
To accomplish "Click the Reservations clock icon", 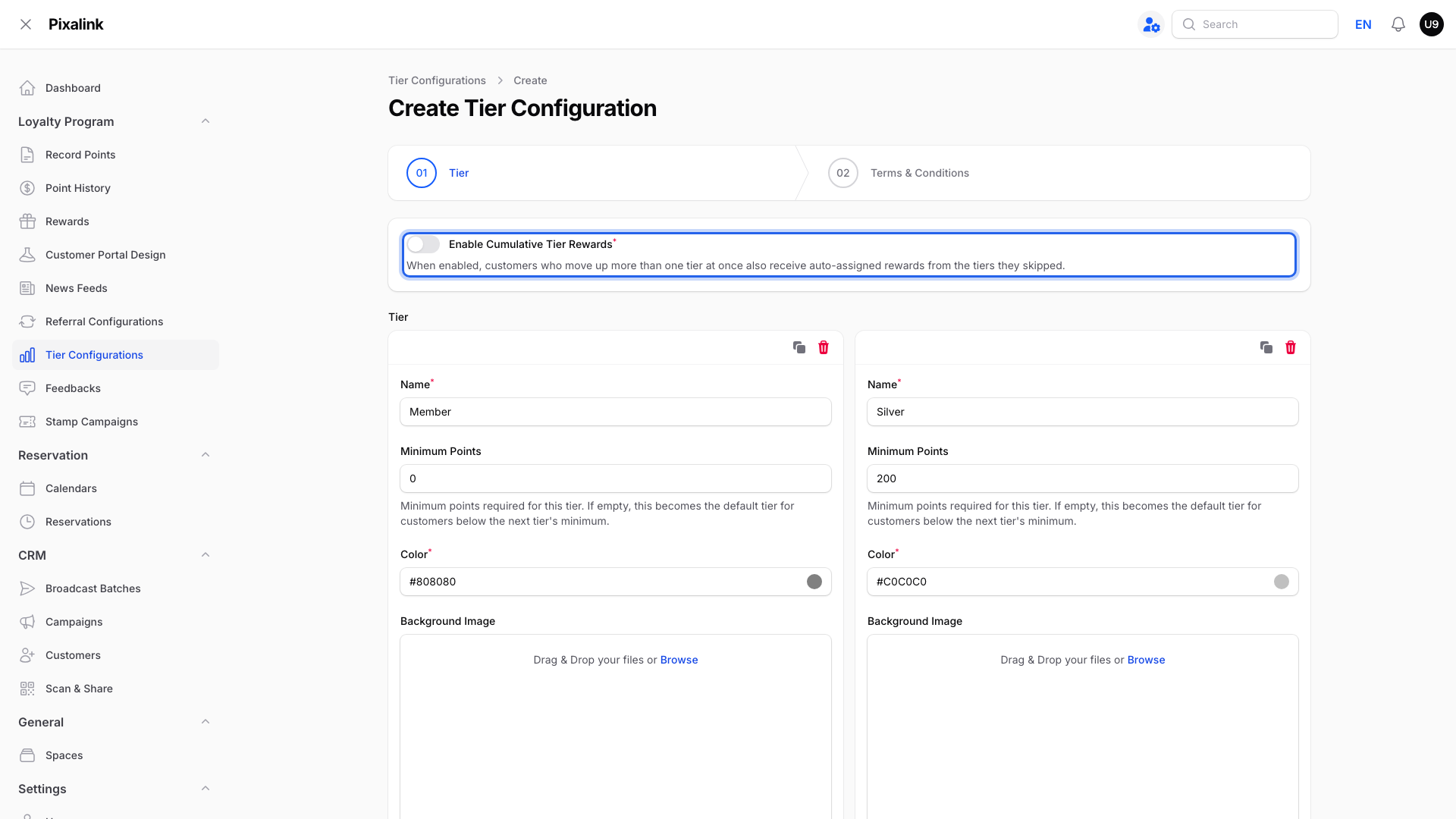I will 27,522.
